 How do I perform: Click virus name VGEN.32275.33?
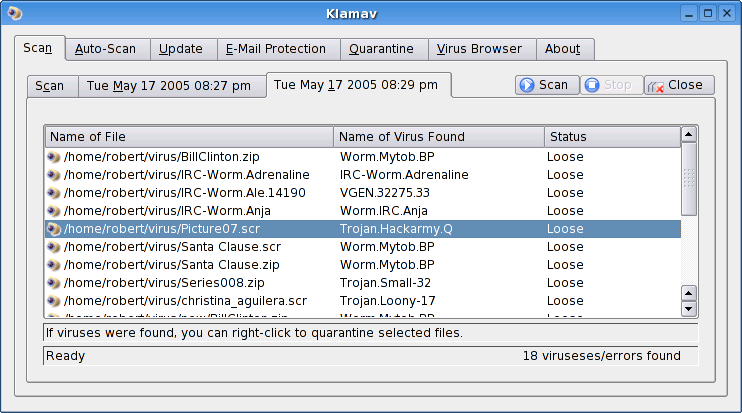point(385,193)
